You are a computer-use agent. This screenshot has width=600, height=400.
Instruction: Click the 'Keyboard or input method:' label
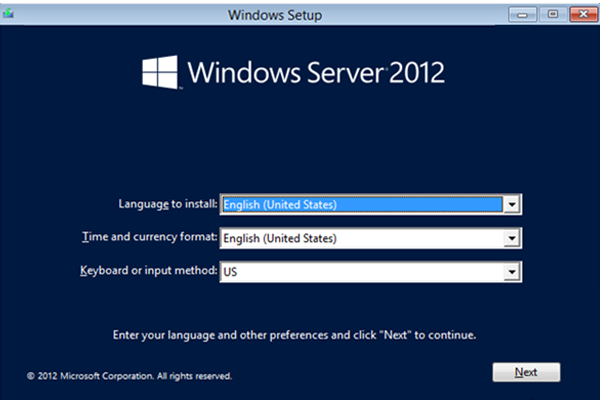coord(148,271)
